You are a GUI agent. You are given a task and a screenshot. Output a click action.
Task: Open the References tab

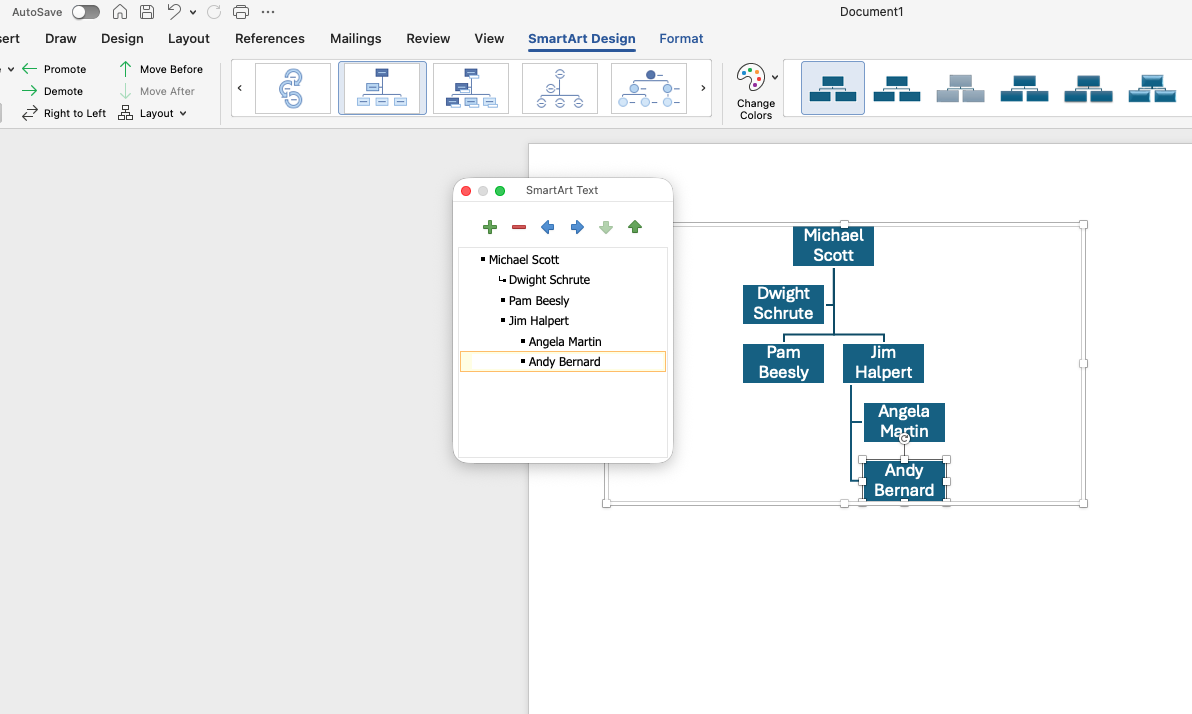coord(270,39)
